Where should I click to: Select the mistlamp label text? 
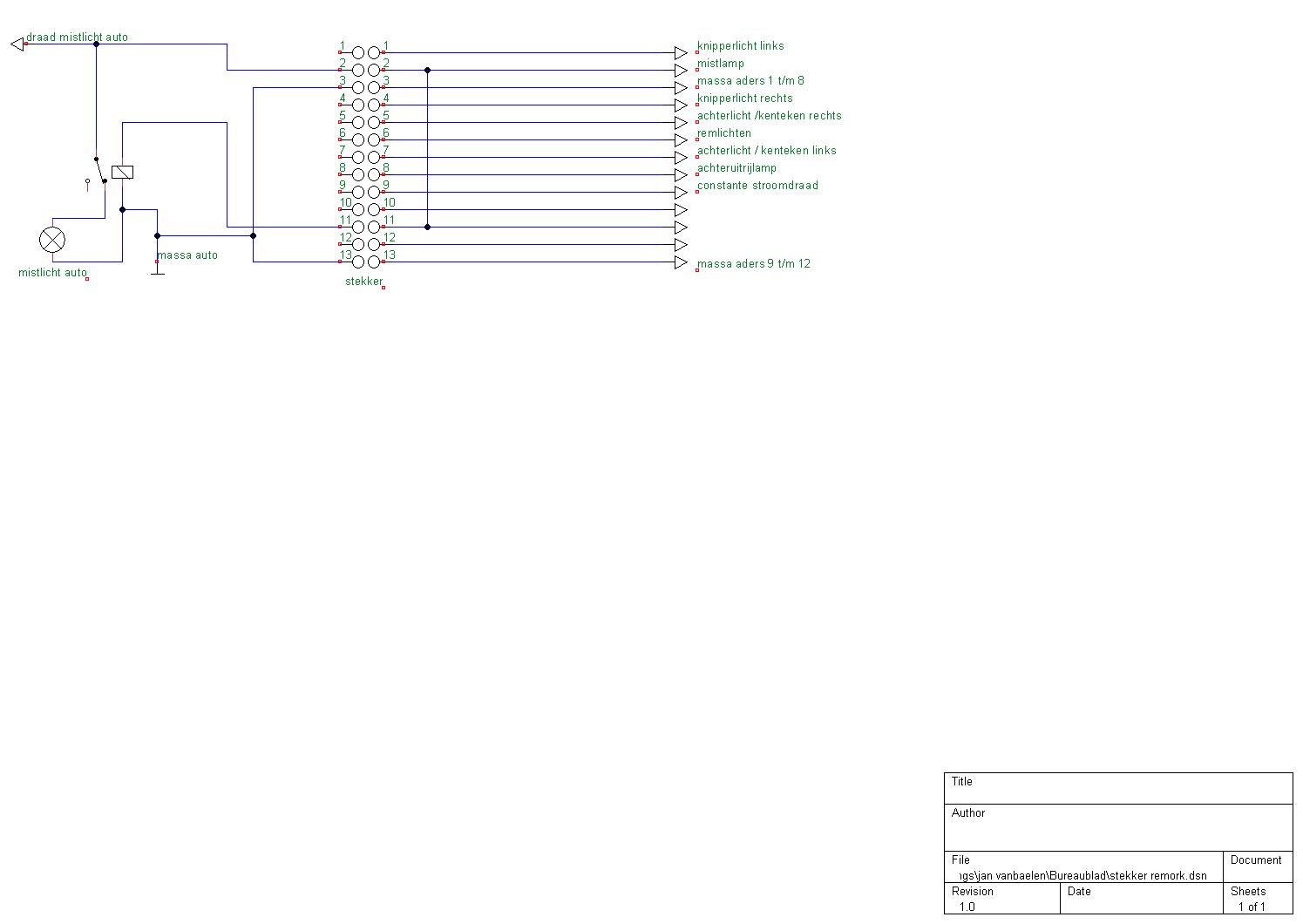pos(720,64)
